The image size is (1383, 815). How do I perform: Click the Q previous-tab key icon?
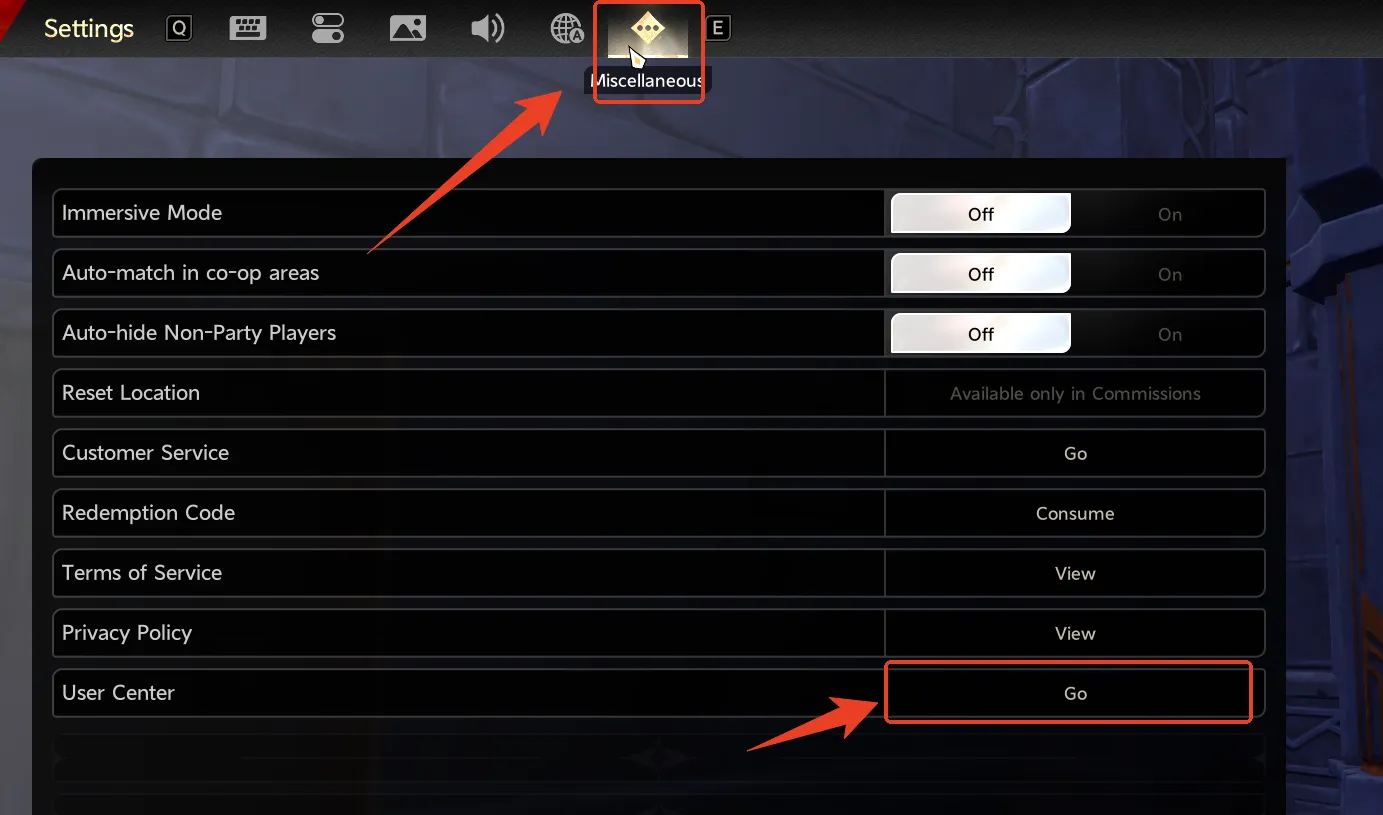point(179,29)
